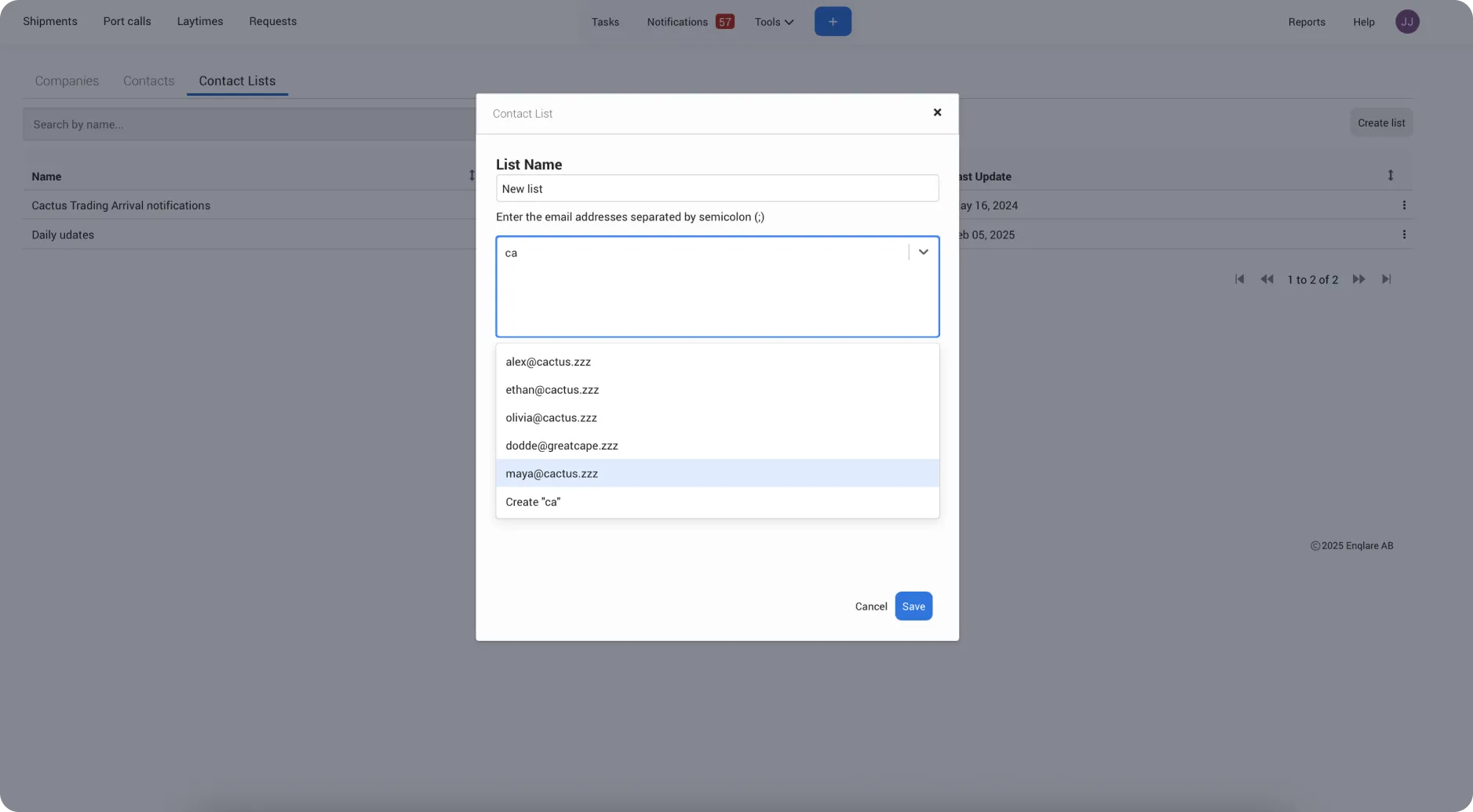Click the blue plus button in header

pos(833,21)
